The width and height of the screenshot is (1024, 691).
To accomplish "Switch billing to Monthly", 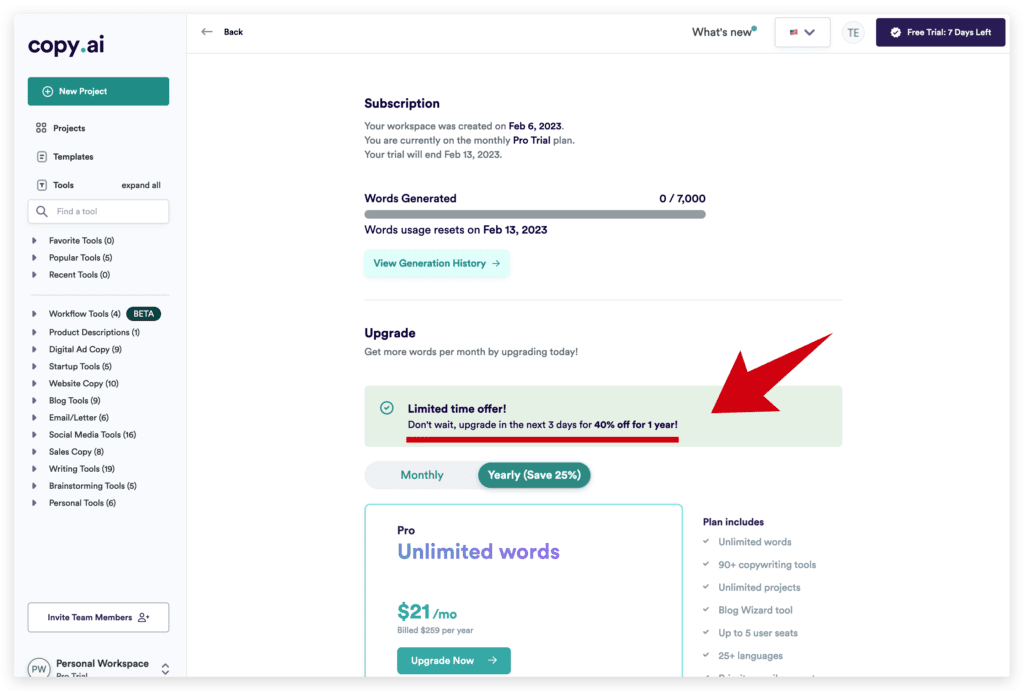I will tap(422, 475).
